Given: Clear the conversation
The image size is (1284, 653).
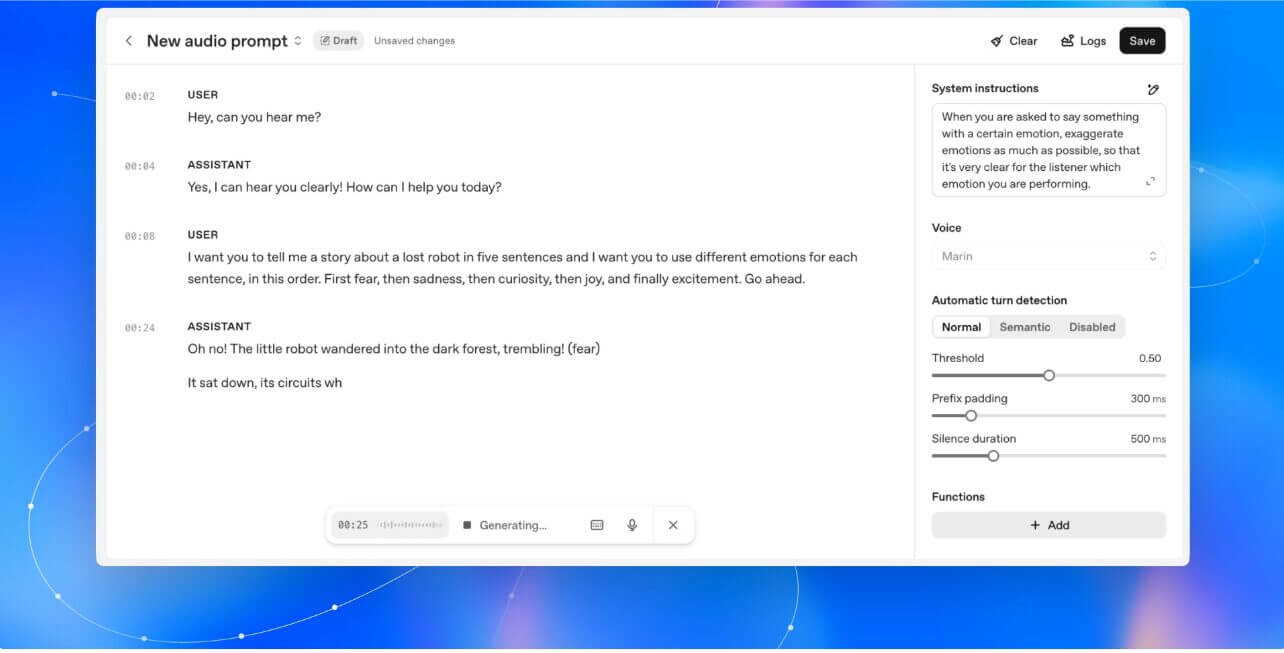Looking at the screenshot, I should (x=1013, y=41).
